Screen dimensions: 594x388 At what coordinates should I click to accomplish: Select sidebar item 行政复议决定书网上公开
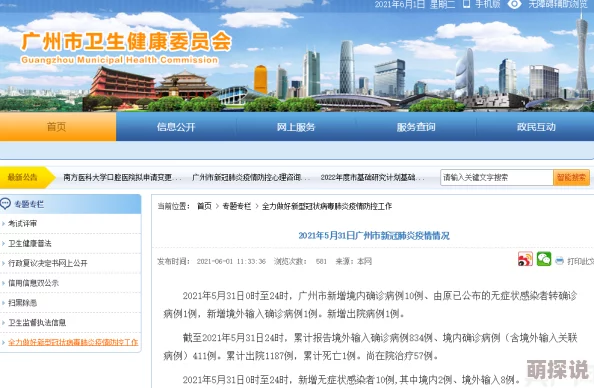point(48,263)
